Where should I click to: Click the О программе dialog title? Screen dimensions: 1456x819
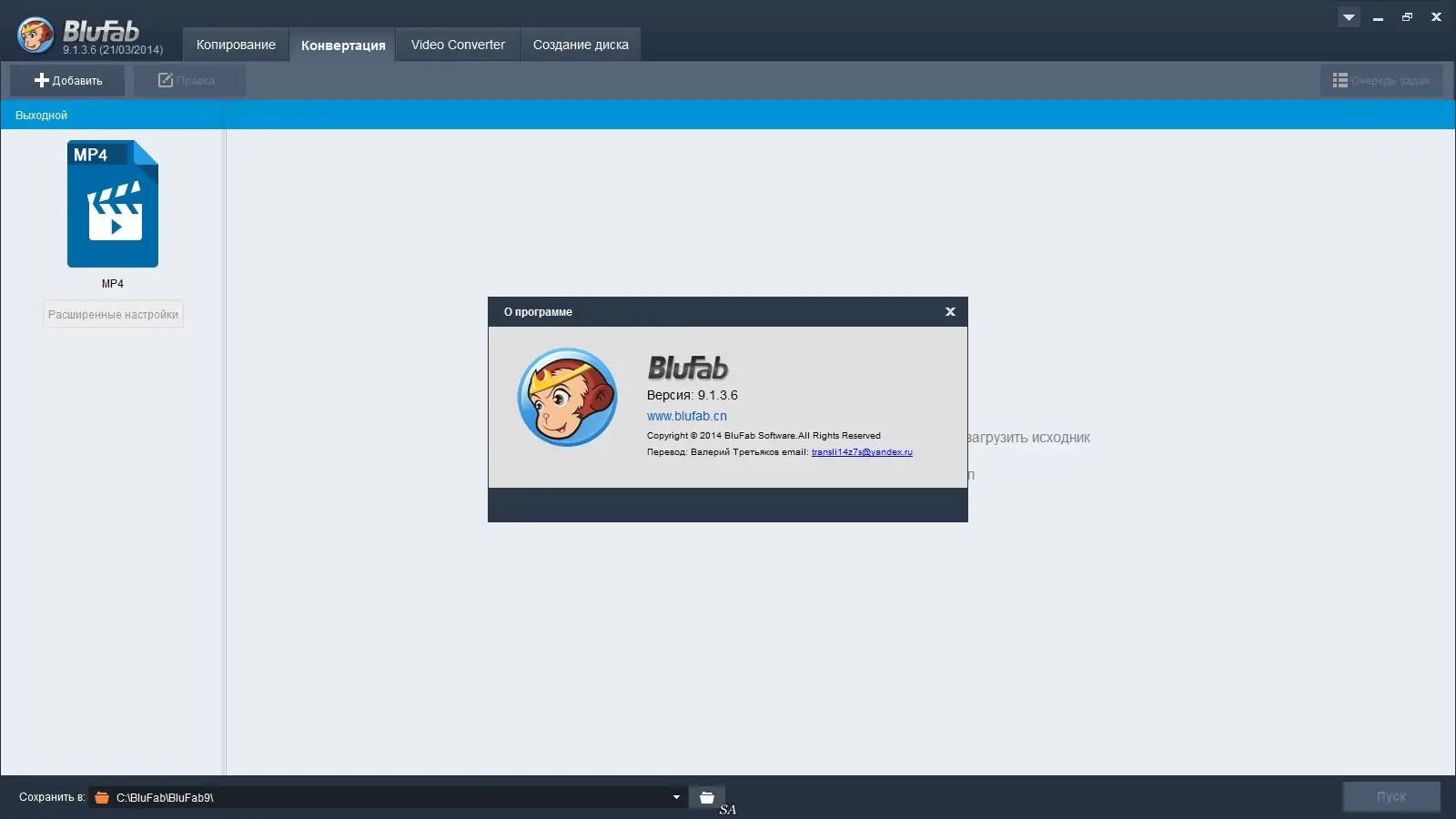click(x=538, y=311)
